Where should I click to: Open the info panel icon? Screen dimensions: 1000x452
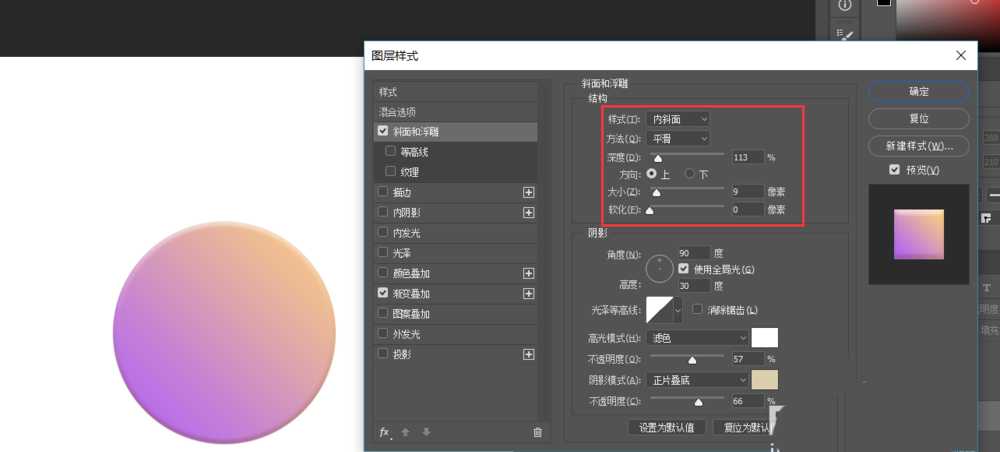coord(845,6)
